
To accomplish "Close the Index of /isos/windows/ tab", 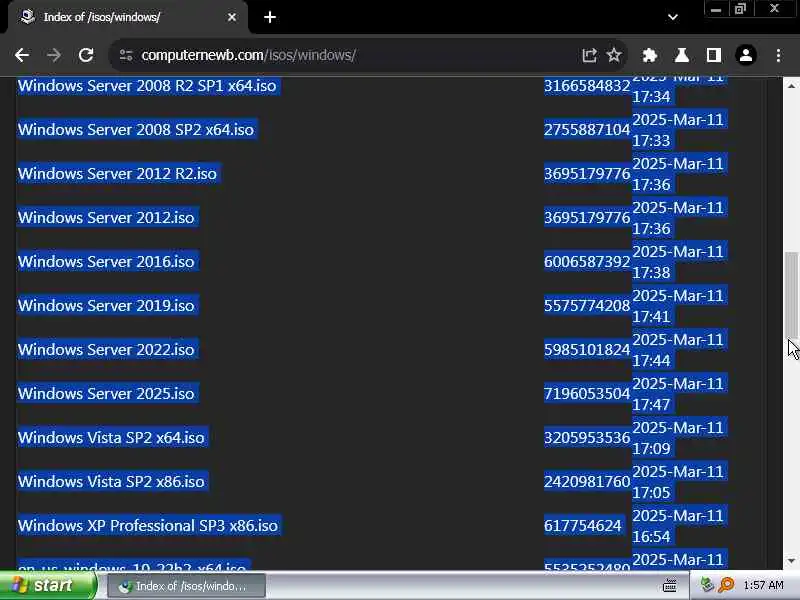I will [232, 17].
